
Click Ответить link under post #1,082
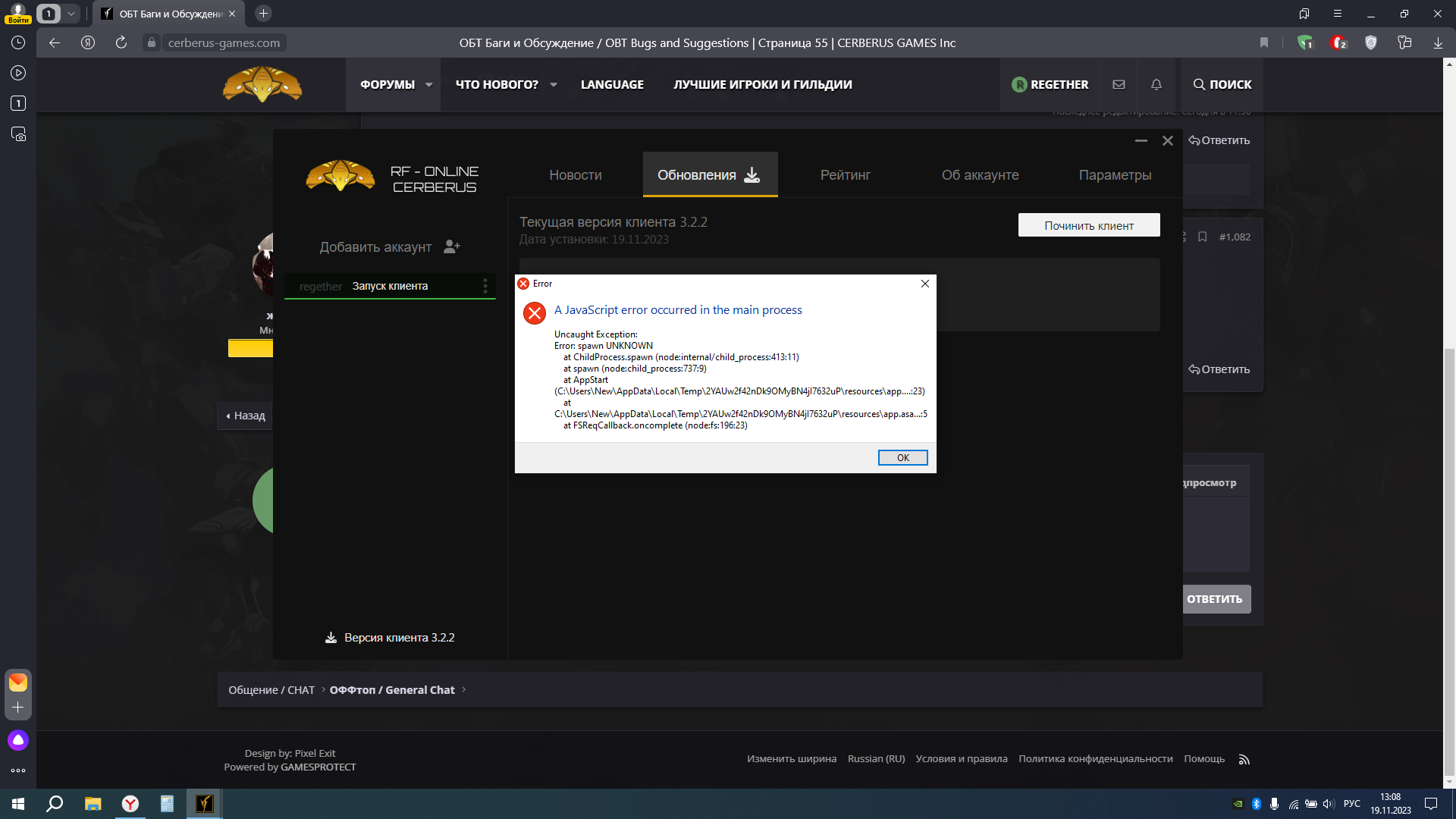click(x=1219, y=369)
